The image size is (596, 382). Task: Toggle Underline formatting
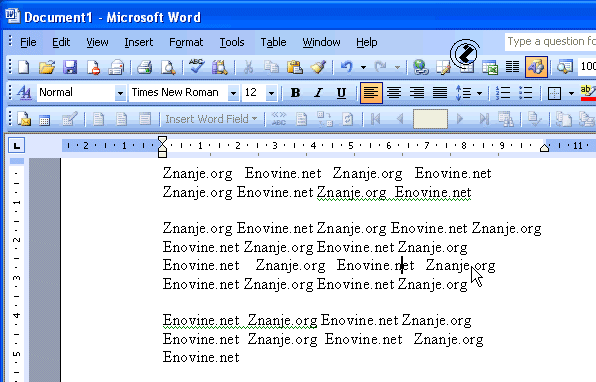tap(341, 93)
